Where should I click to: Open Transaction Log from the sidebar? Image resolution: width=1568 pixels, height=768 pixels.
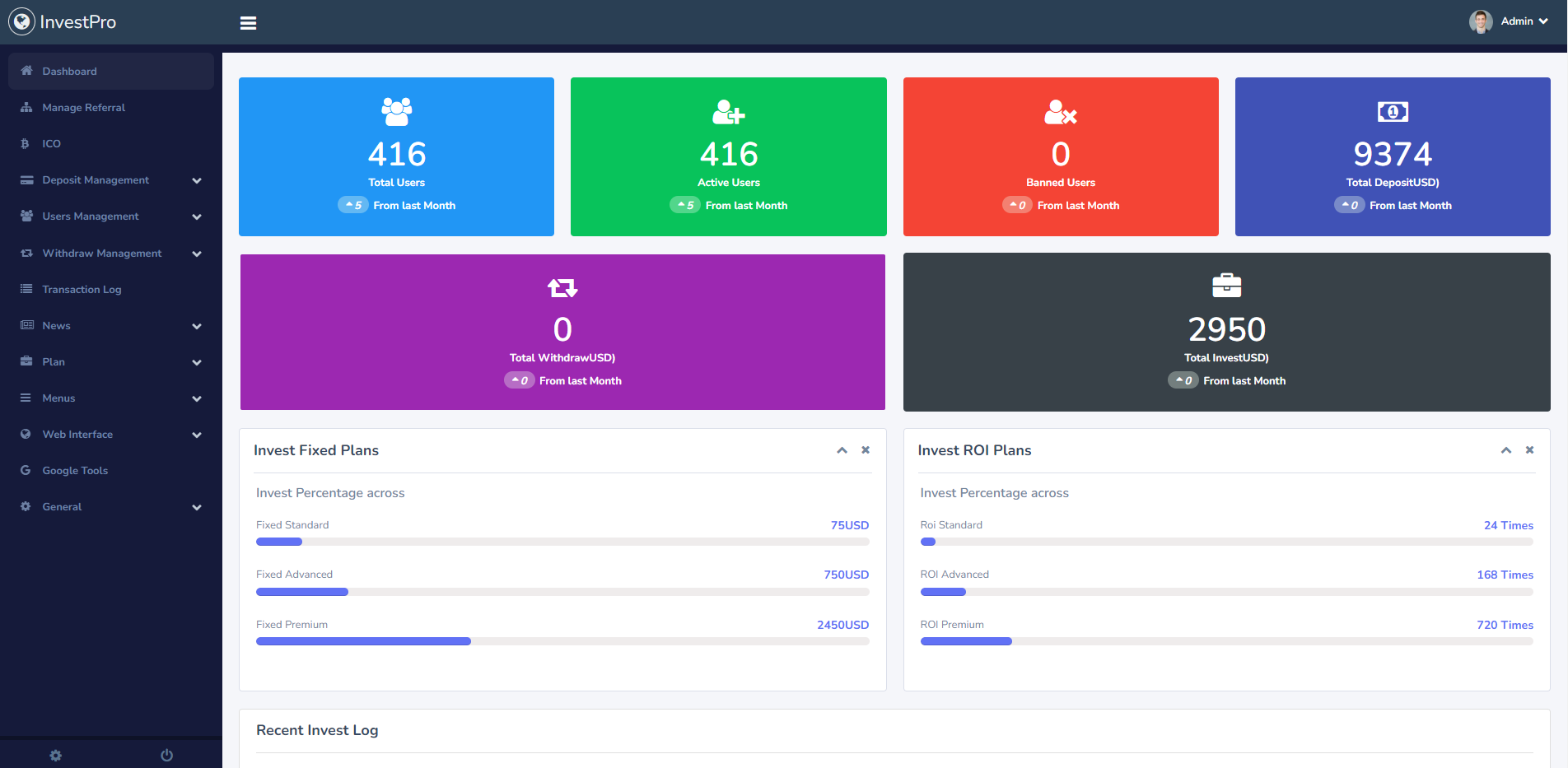[x=82, y=290]
